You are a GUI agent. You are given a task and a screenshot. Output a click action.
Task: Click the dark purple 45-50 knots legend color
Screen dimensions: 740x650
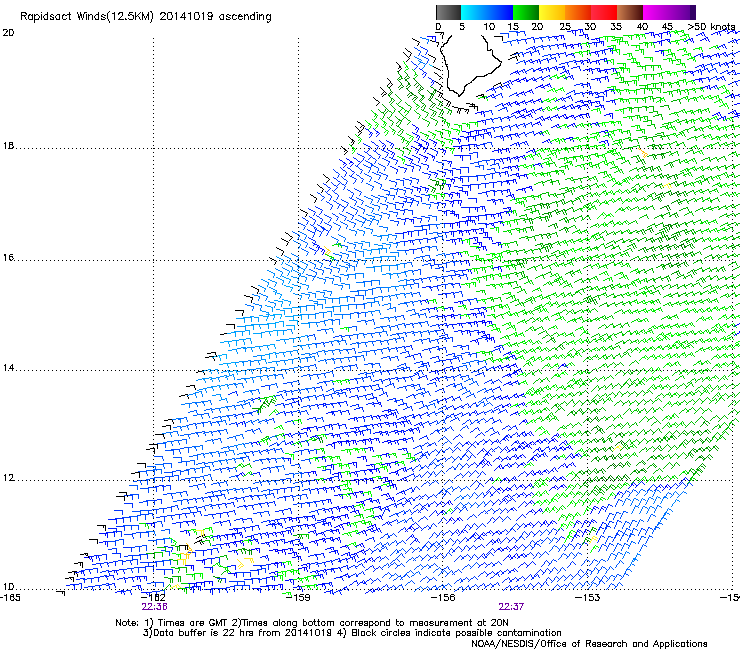click(682, 12)
